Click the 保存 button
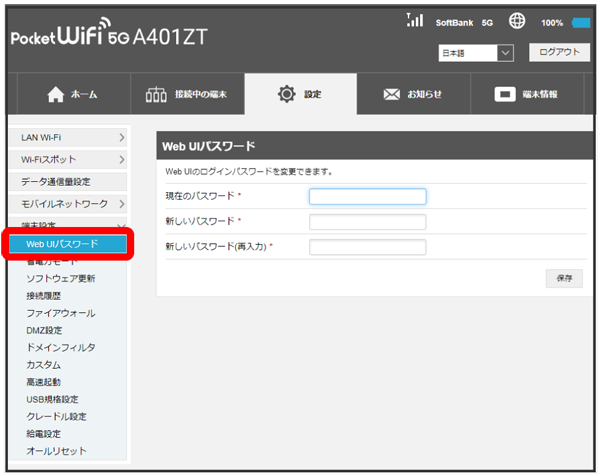 564,278
